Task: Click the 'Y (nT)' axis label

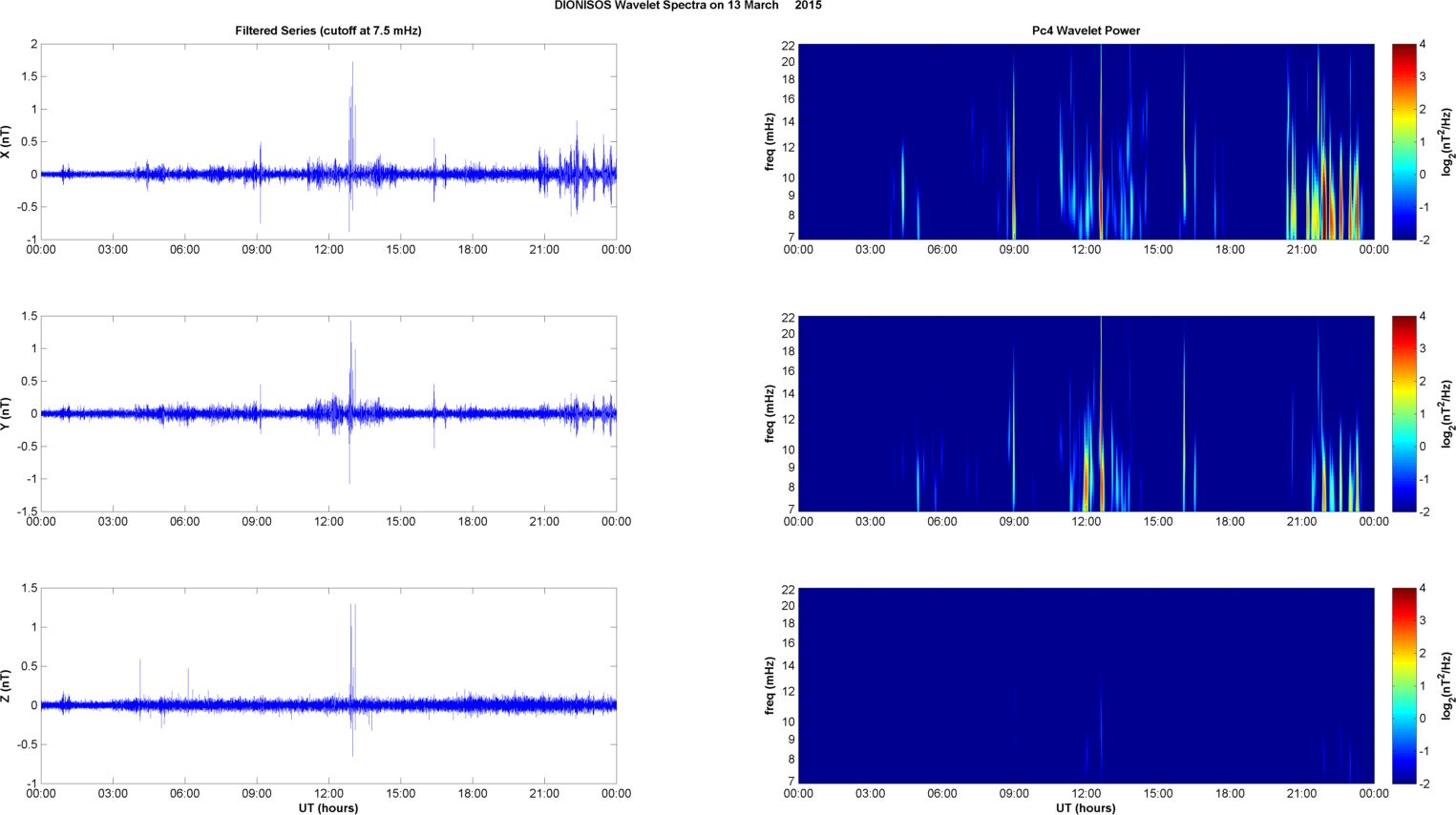Action: pos(7,413)
